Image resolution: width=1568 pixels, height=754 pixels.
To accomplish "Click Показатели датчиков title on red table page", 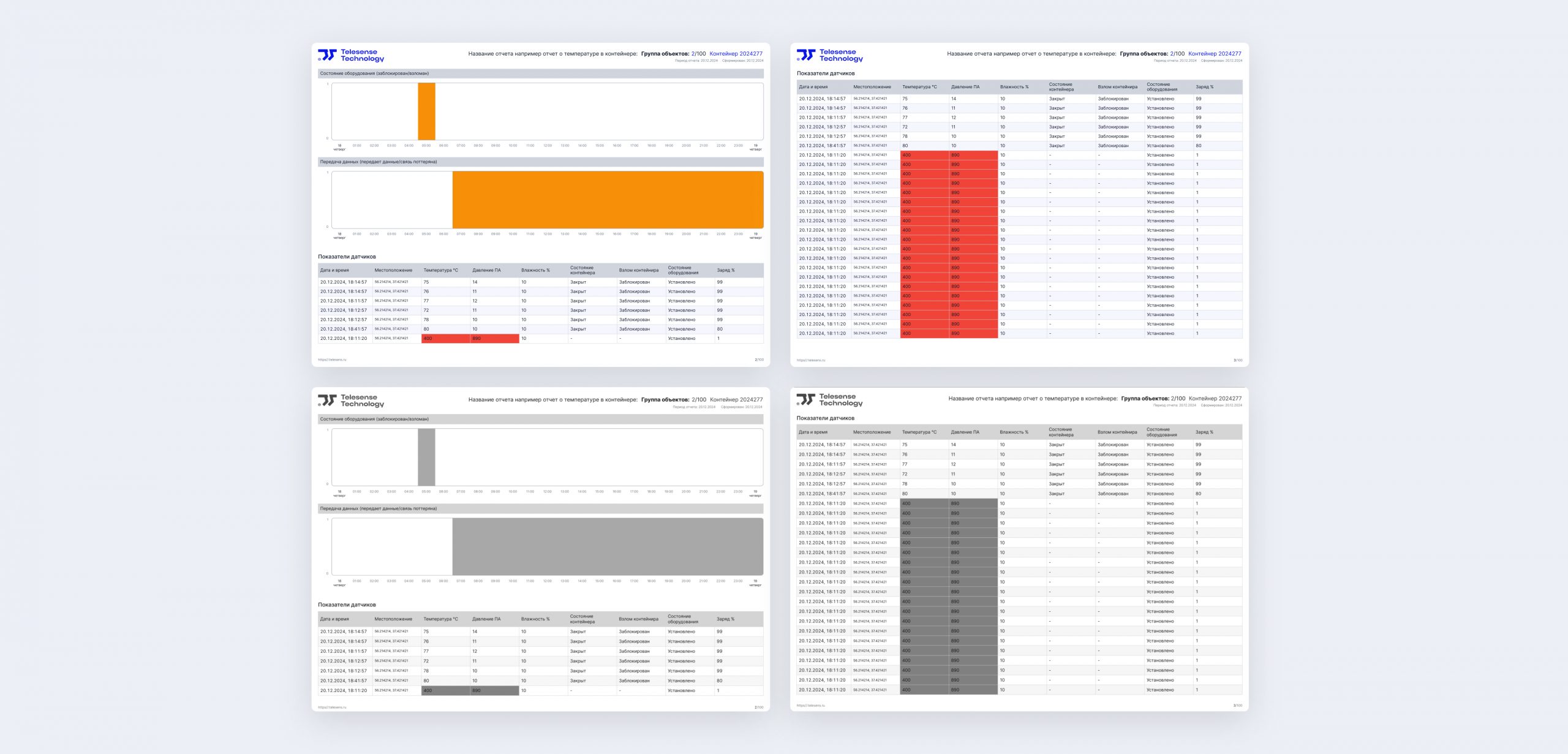I will [826, 74].
